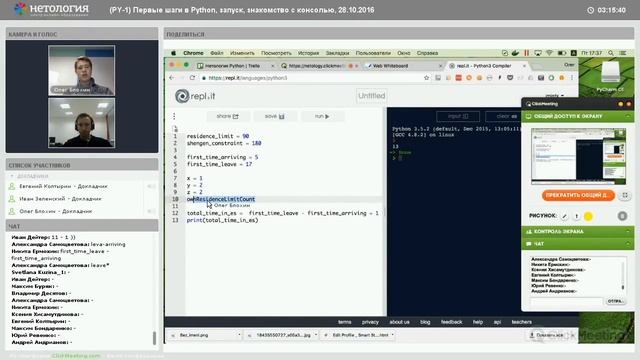Open the three-dots menu left of share

pyautogui.click(x=174, y=116)
